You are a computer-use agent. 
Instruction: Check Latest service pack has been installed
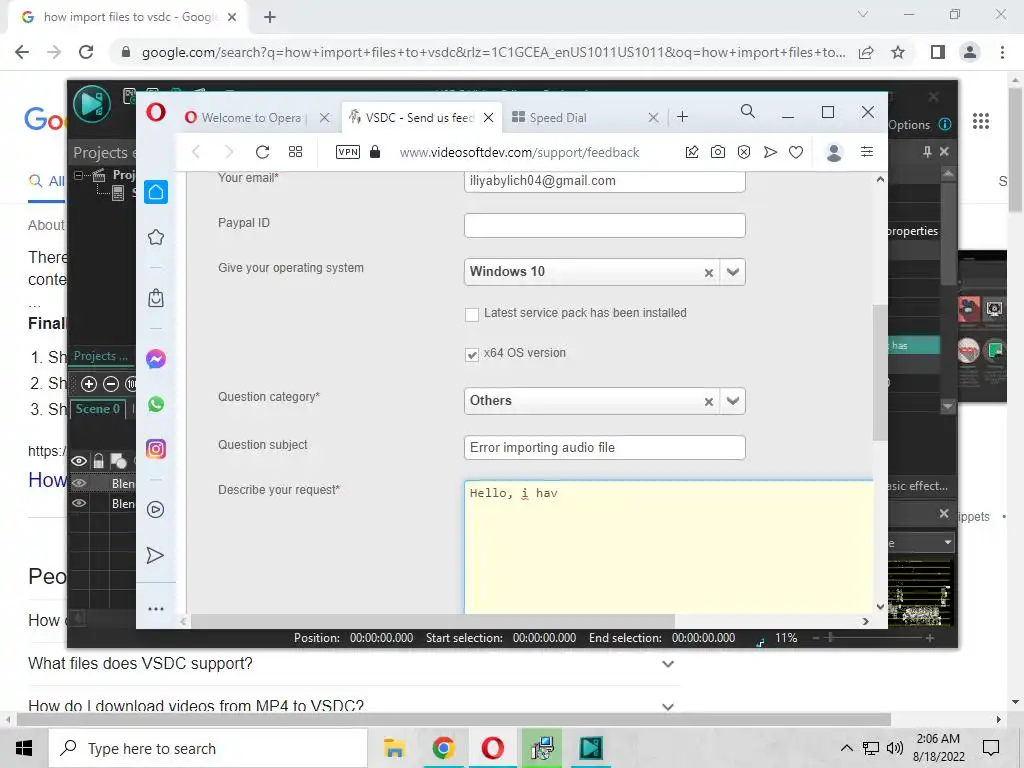tap(472, 315)
